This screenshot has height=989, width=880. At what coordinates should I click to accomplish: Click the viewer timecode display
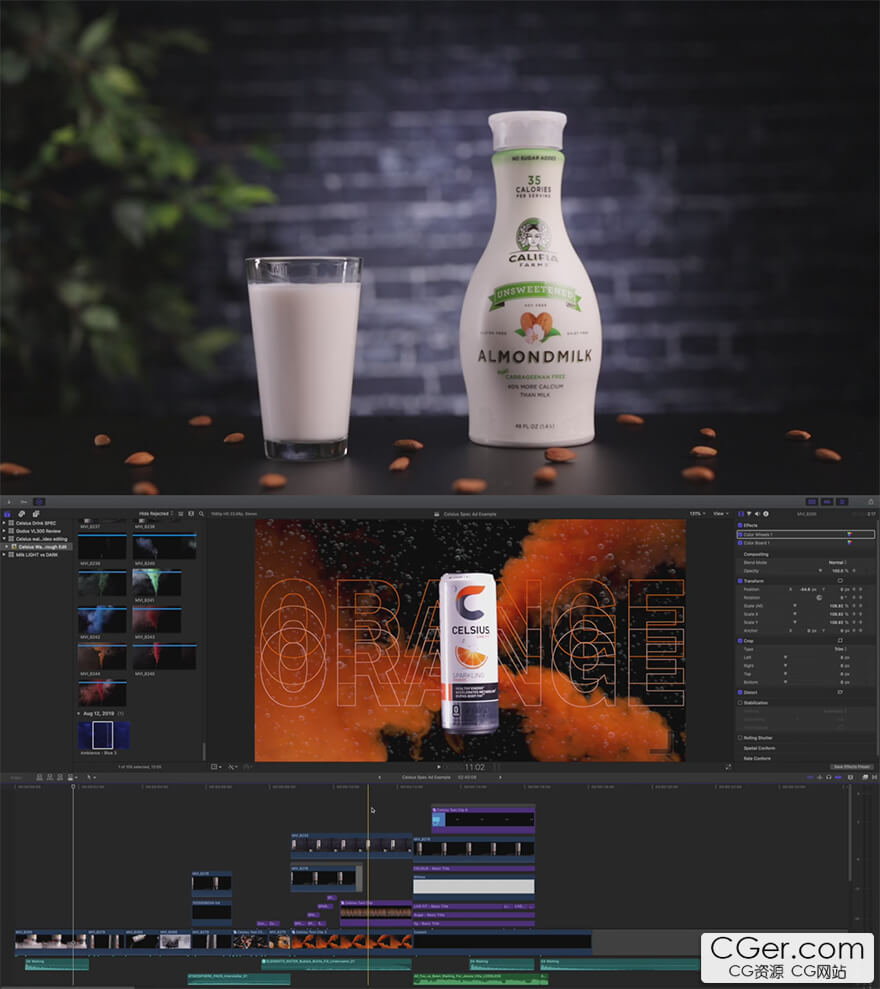(474, 767)
